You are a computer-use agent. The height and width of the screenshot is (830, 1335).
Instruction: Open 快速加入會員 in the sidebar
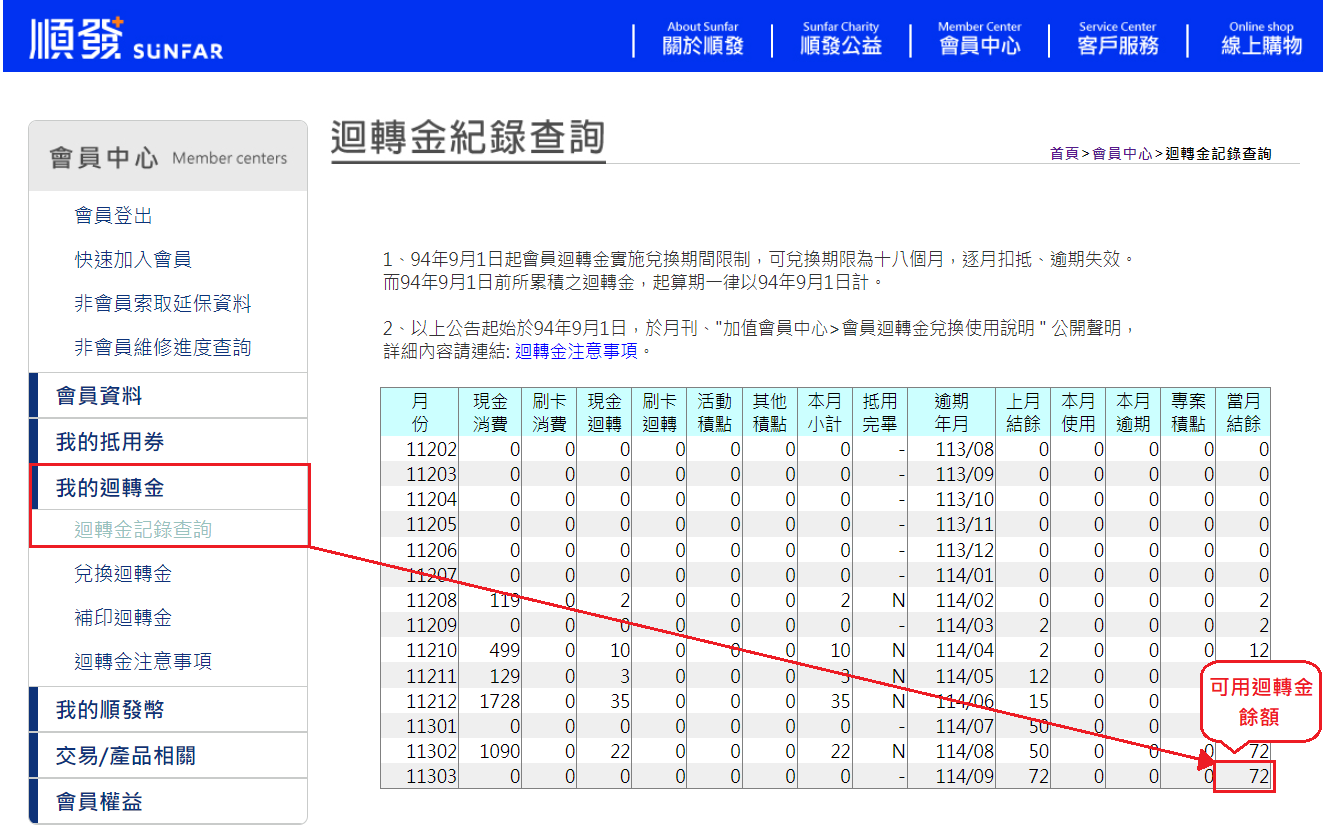(x=132, y=260)
